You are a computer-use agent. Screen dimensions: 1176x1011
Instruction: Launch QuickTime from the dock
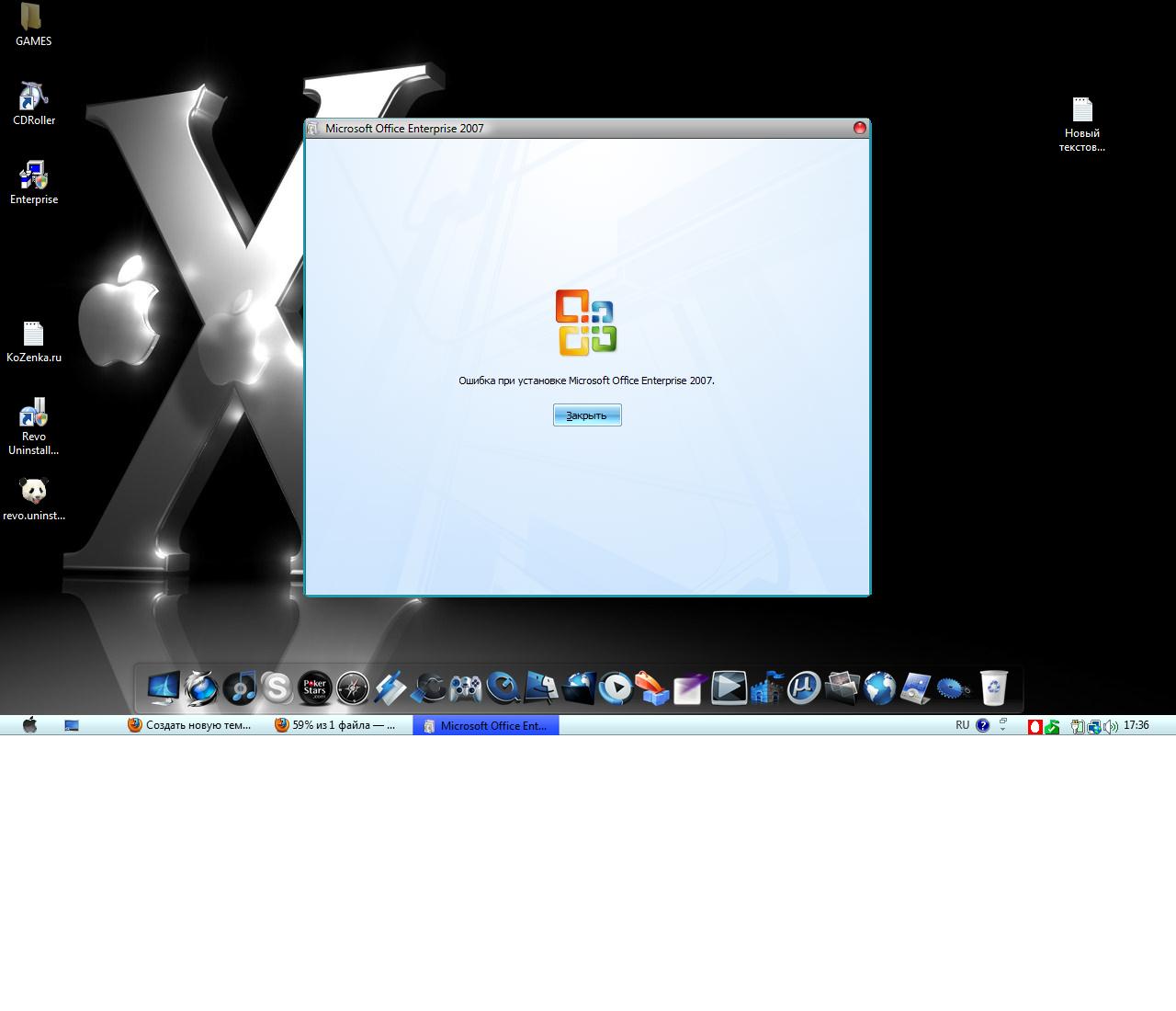click(x=503, y=687)
